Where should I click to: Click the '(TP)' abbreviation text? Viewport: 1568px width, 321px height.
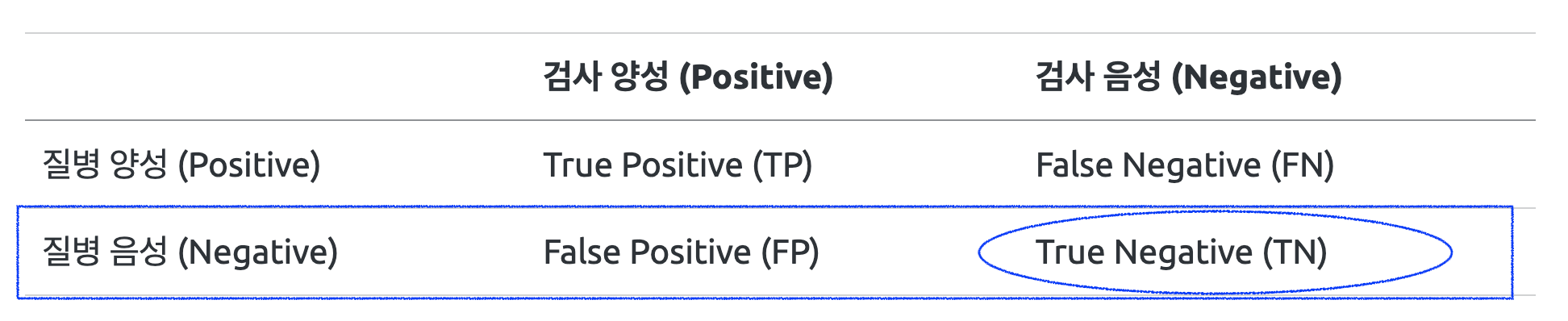pos(782,165)
